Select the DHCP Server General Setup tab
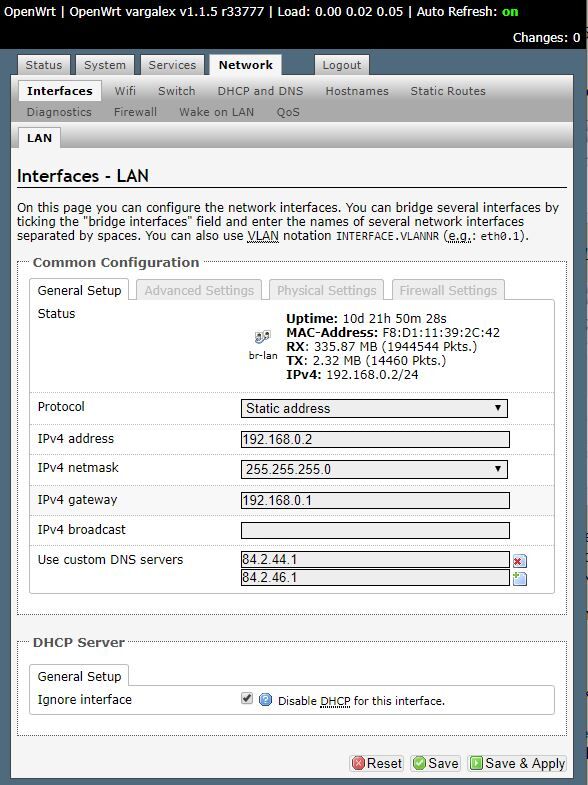Screen dimensions: 588x785 pos(79,676)
